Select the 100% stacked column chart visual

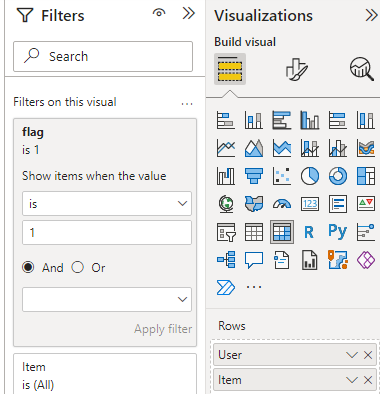tap(366, 120)
